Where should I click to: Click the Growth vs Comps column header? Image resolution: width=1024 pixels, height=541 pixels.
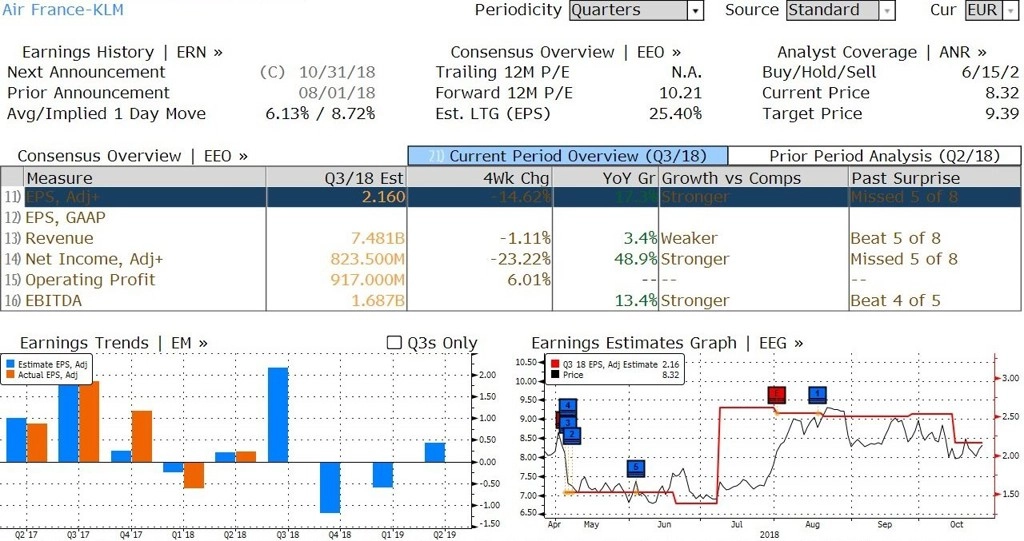pyautogui.click(x=754, y=178)
